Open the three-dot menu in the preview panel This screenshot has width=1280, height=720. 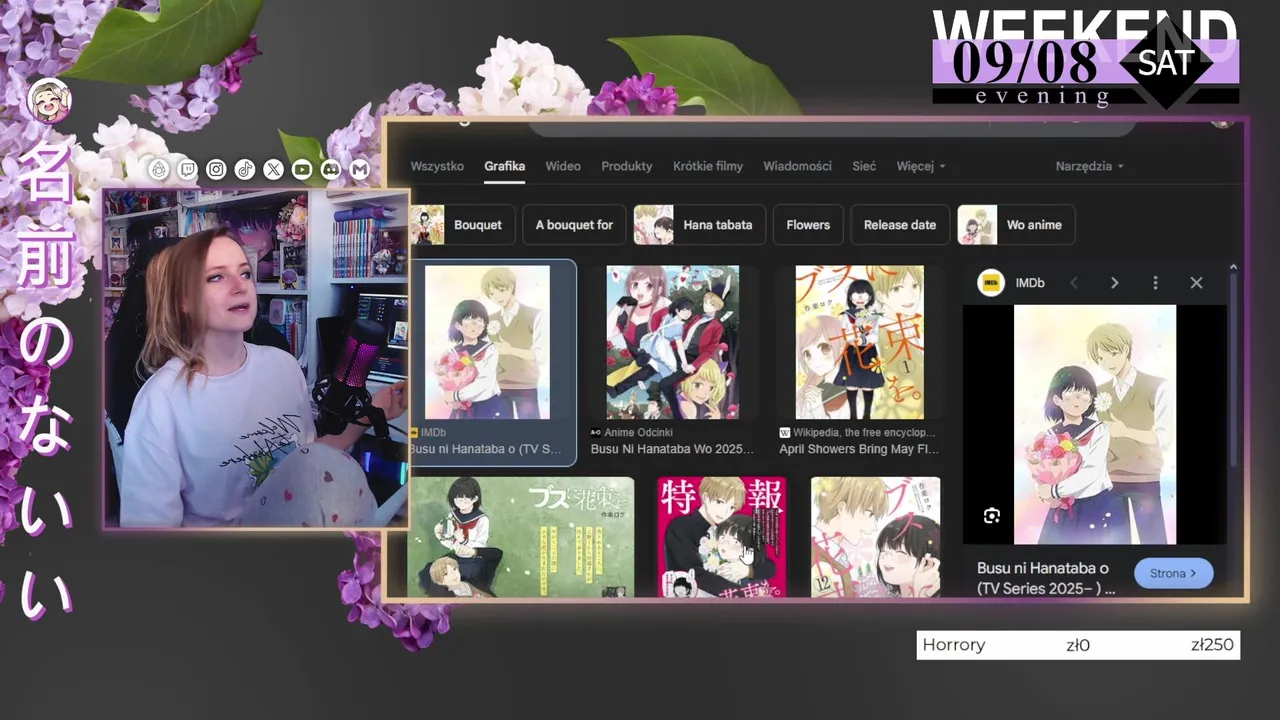pos(1155,283)
